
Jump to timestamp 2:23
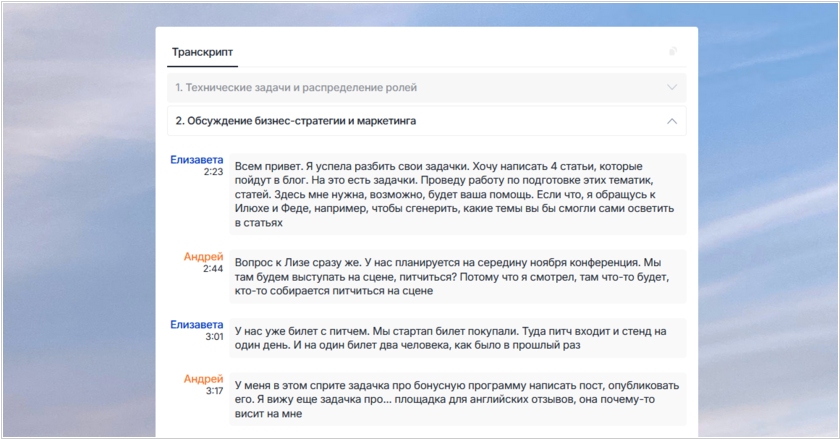[213, 172]
